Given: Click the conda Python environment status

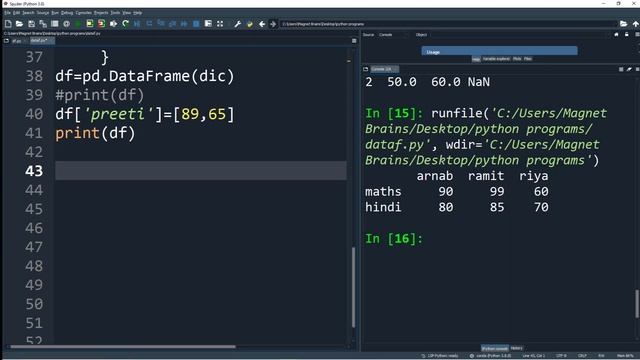Looking at the screenshot, I should [x=490, y=356].
